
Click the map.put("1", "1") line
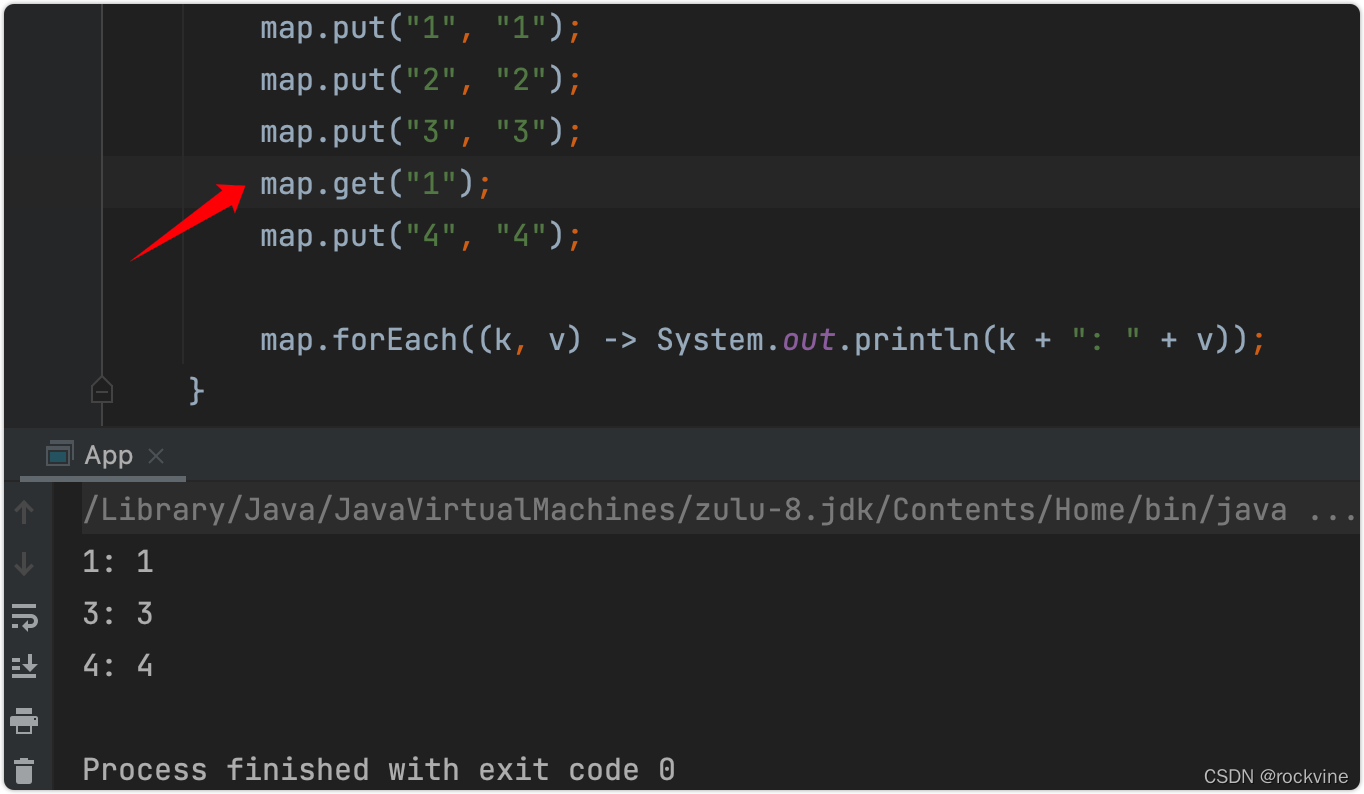(x=420, y=28)
